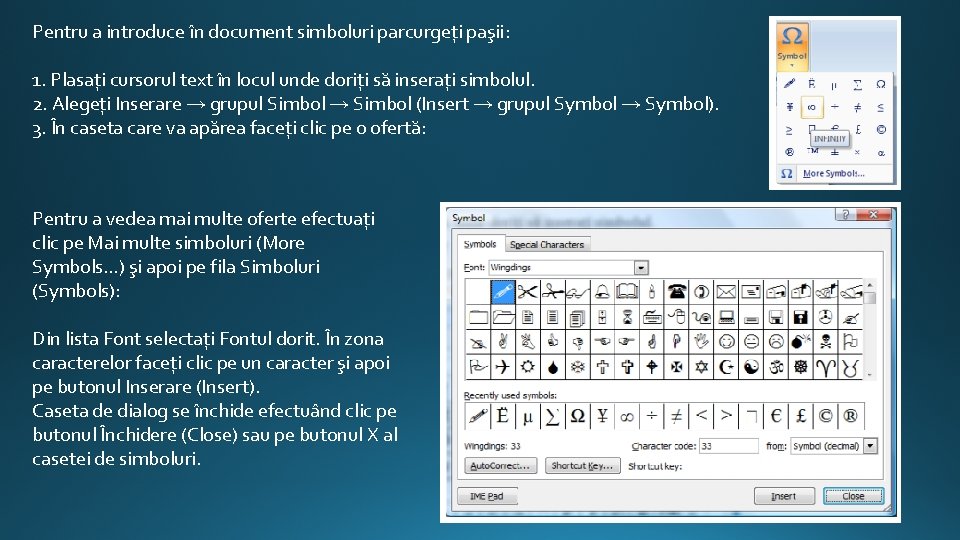Click pencil in Recently used symbols row

click(x=478, y=416)
